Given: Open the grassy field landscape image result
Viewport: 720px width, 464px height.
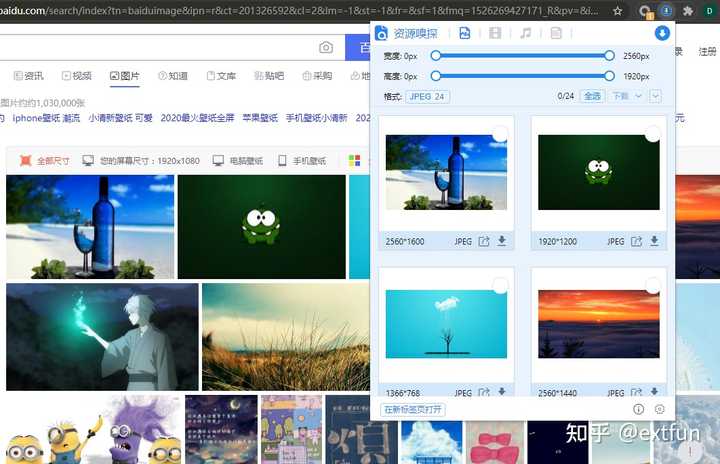Looking at the screenshot, I should pyautogui.click(x=286, y=337).
